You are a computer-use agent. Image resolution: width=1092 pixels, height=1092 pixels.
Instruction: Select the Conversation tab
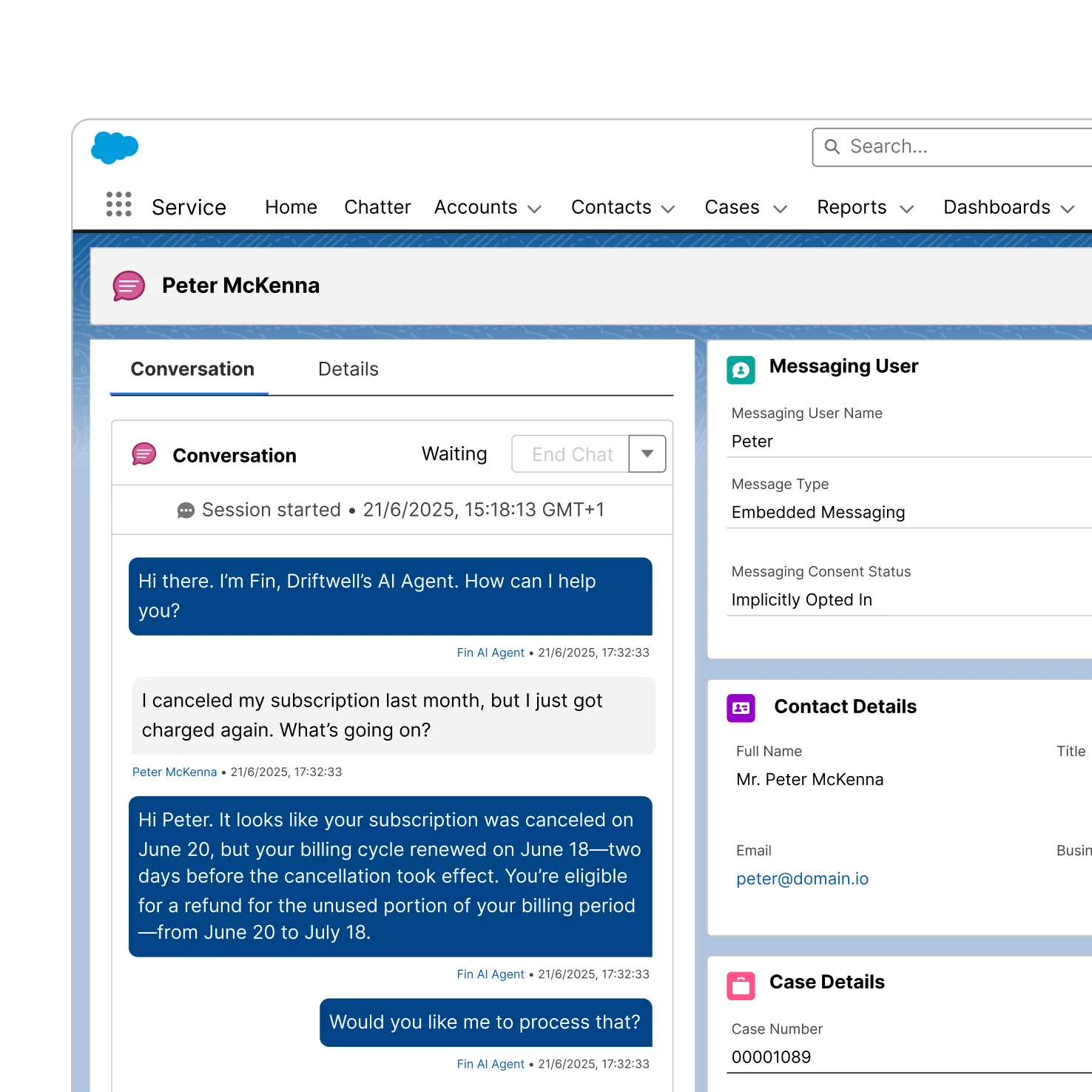(x=192, y=369)
